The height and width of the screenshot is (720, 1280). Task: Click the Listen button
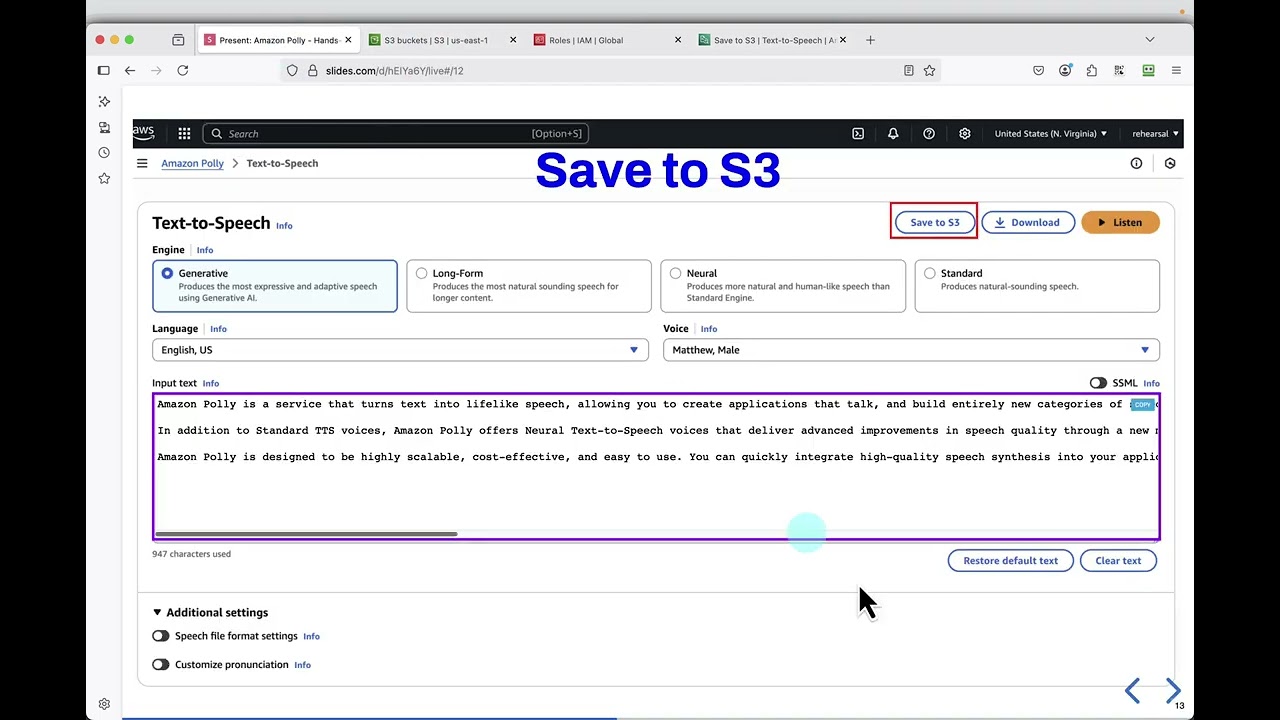coord(1120,222)
